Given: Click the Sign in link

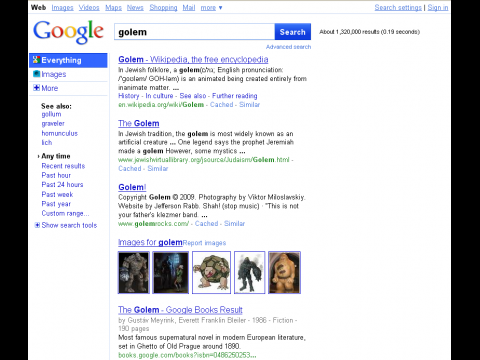Looking at the screenshot, I should tap(438, 7).
